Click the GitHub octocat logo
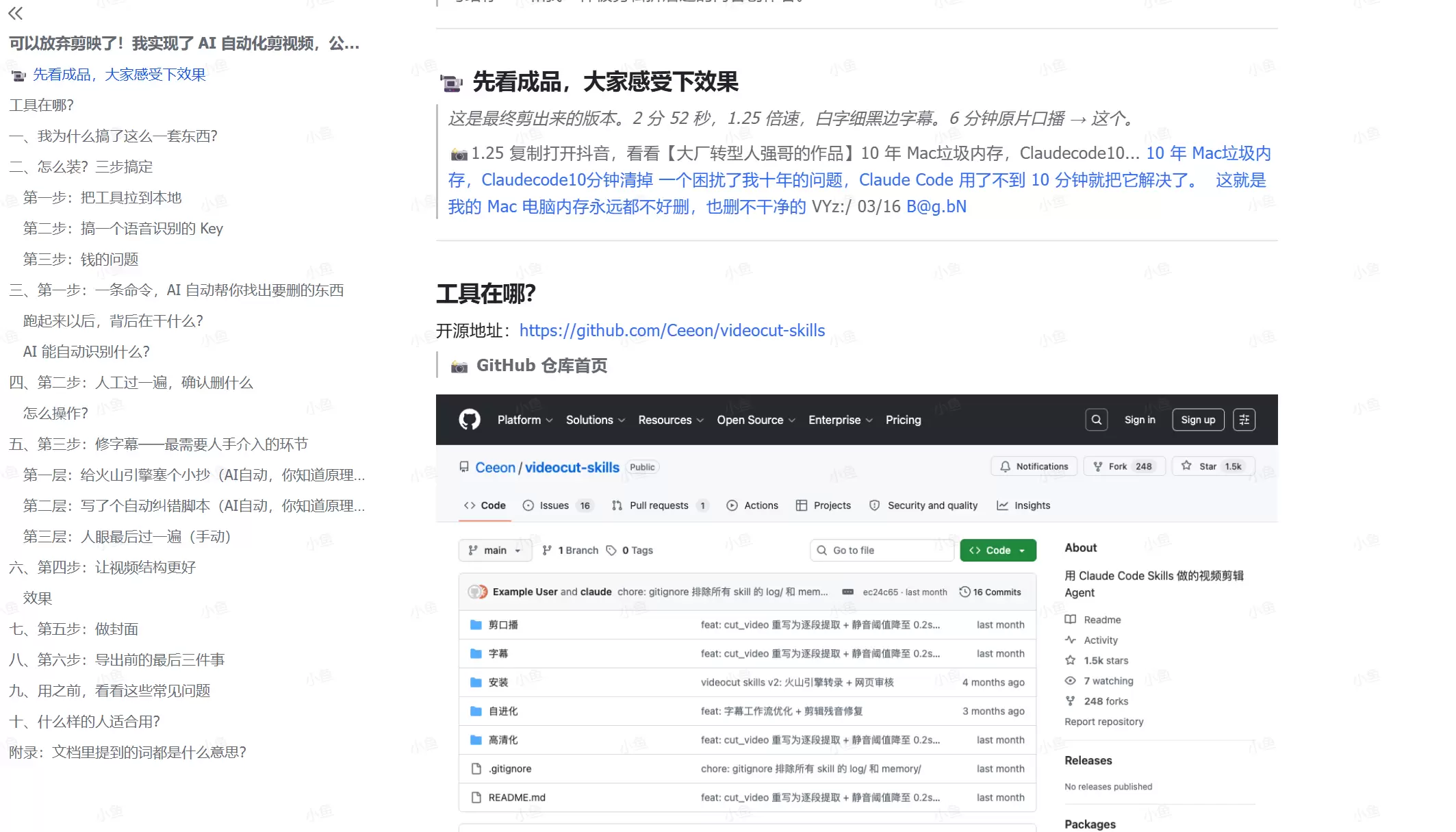Screen dimensions: 1456x832 click(x=470, y=420)
